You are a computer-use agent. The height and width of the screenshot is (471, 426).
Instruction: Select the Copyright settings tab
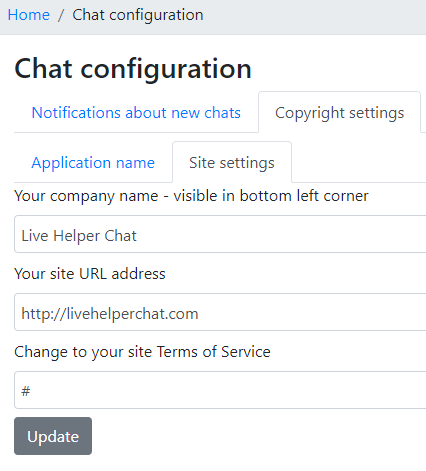click(339, 112)
